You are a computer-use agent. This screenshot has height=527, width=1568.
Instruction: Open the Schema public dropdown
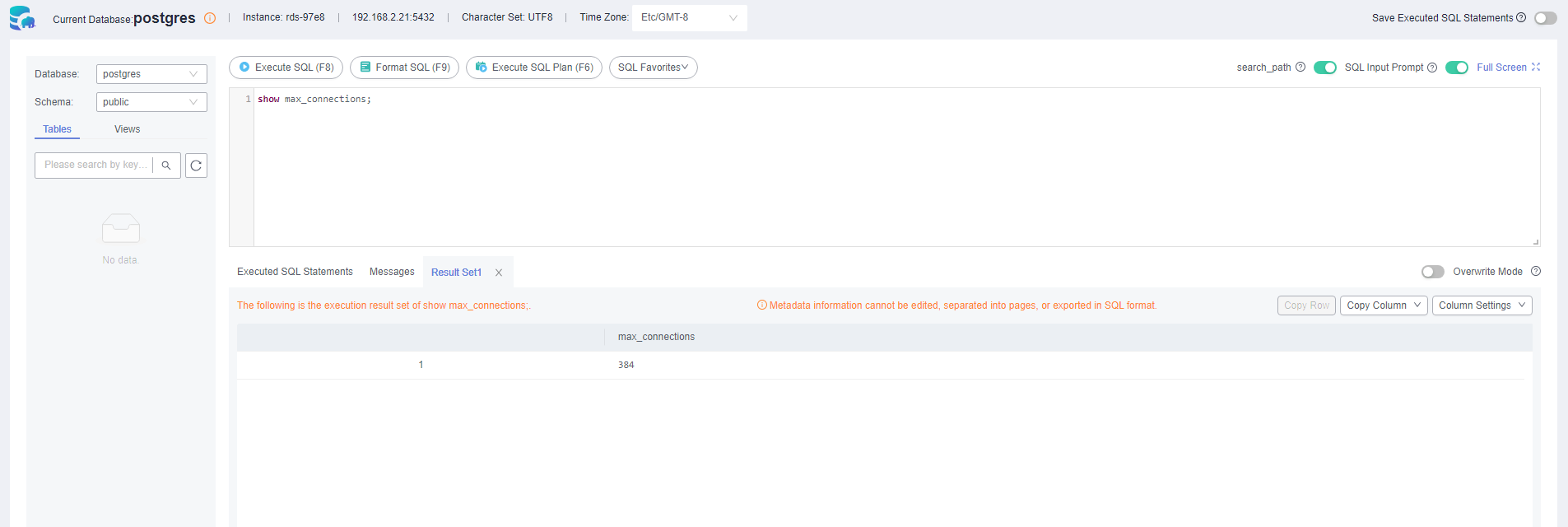point(151,102)
